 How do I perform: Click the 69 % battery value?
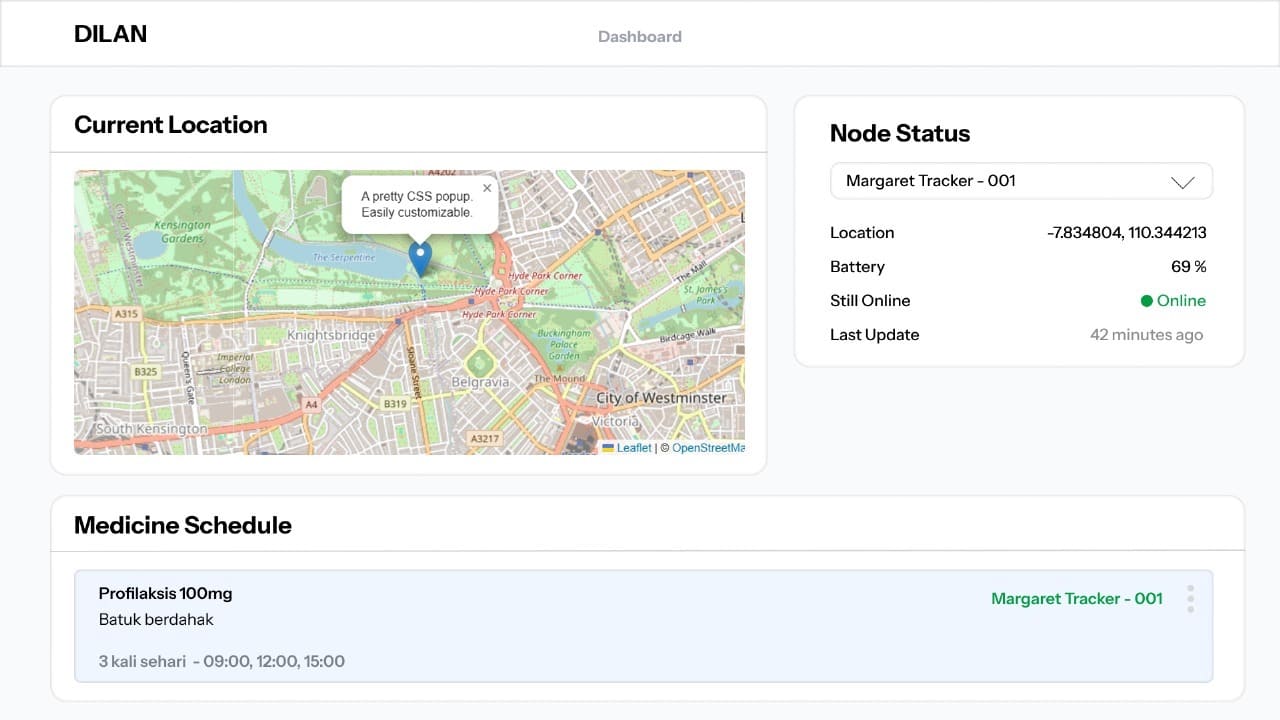(1188, 267)
